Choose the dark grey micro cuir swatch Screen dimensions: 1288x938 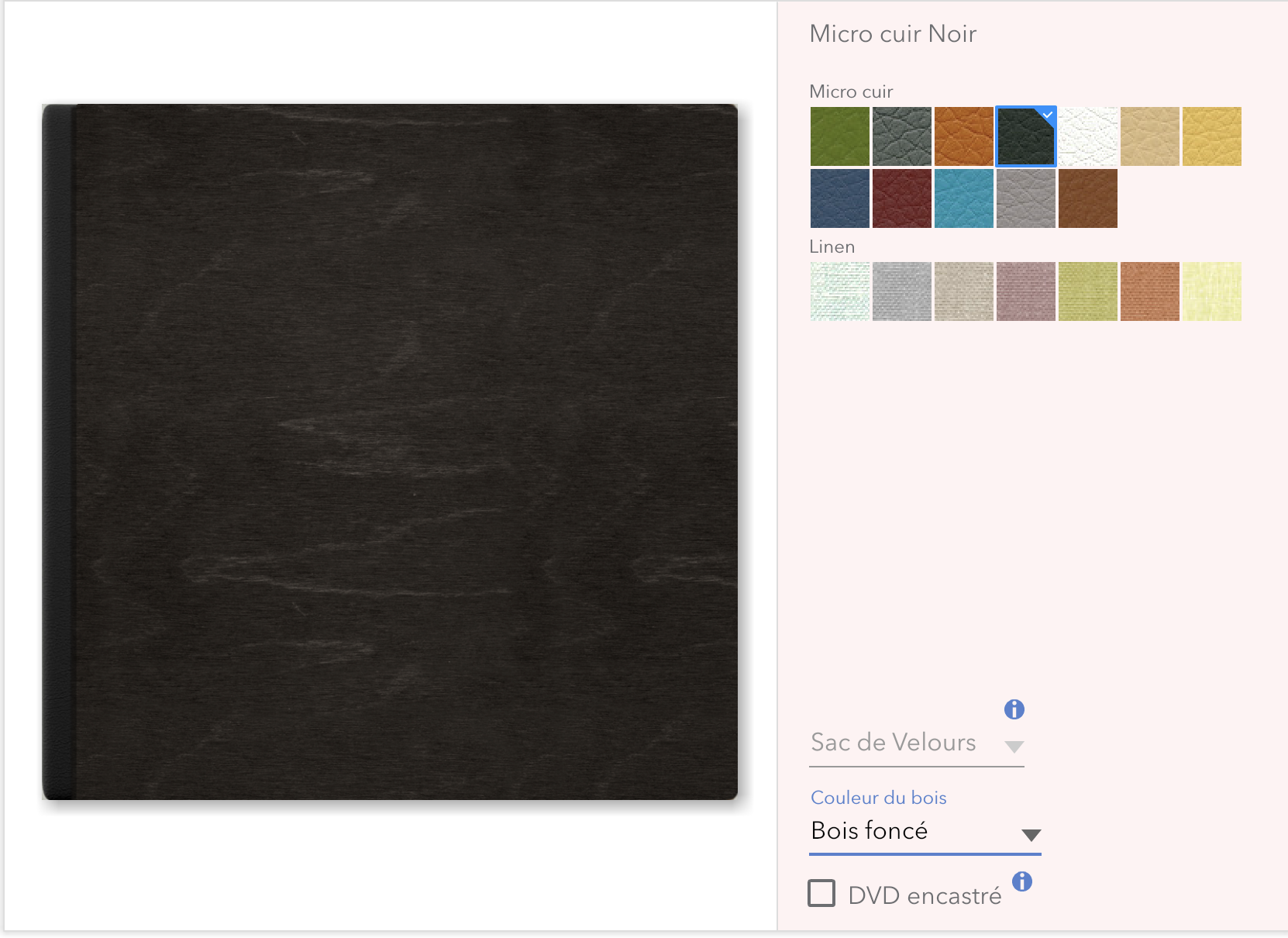pos(902,136)
